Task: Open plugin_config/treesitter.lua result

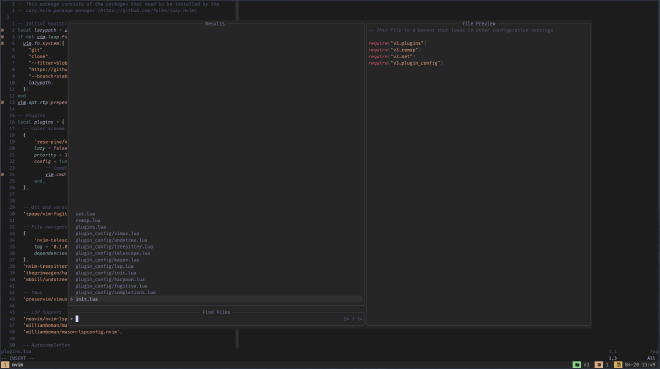Action: [114, 247]
